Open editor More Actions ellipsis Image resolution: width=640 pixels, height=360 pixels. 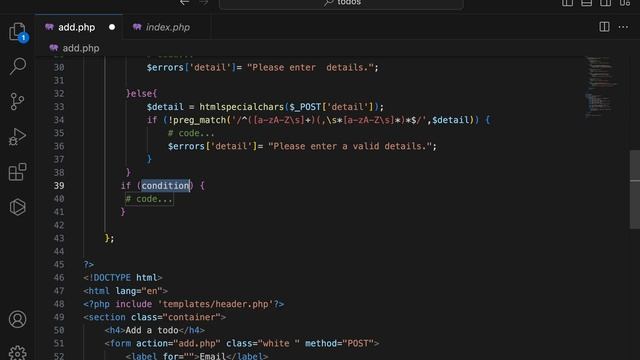(623, 27)
